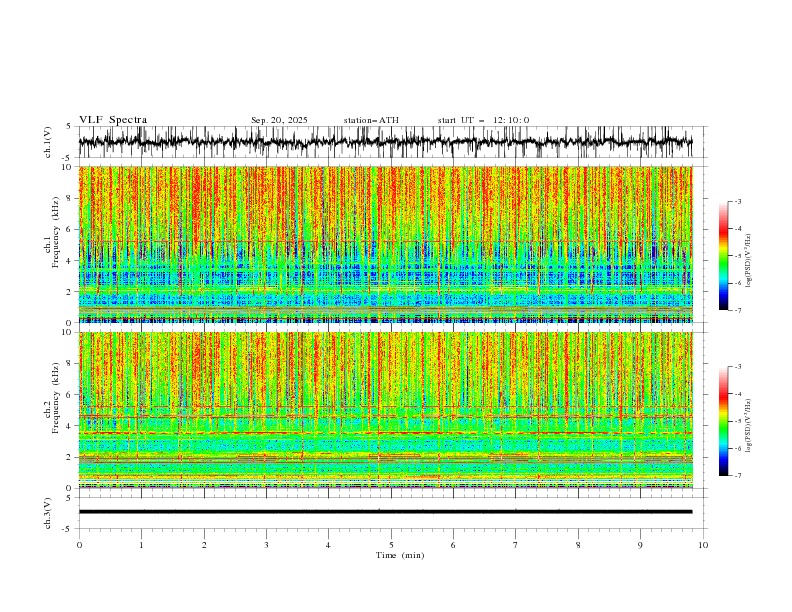This screenshot has height=612, width=792.
Task: Click the ch.1 'Frequency (kHz)' axis label
Action: pyautogui.click(x=55, y=231)
